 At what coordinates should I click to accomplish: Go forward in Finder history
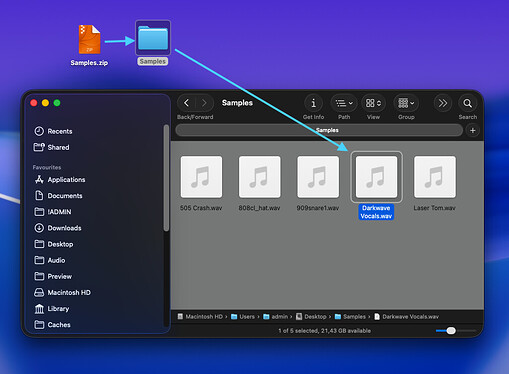[204, 103]
